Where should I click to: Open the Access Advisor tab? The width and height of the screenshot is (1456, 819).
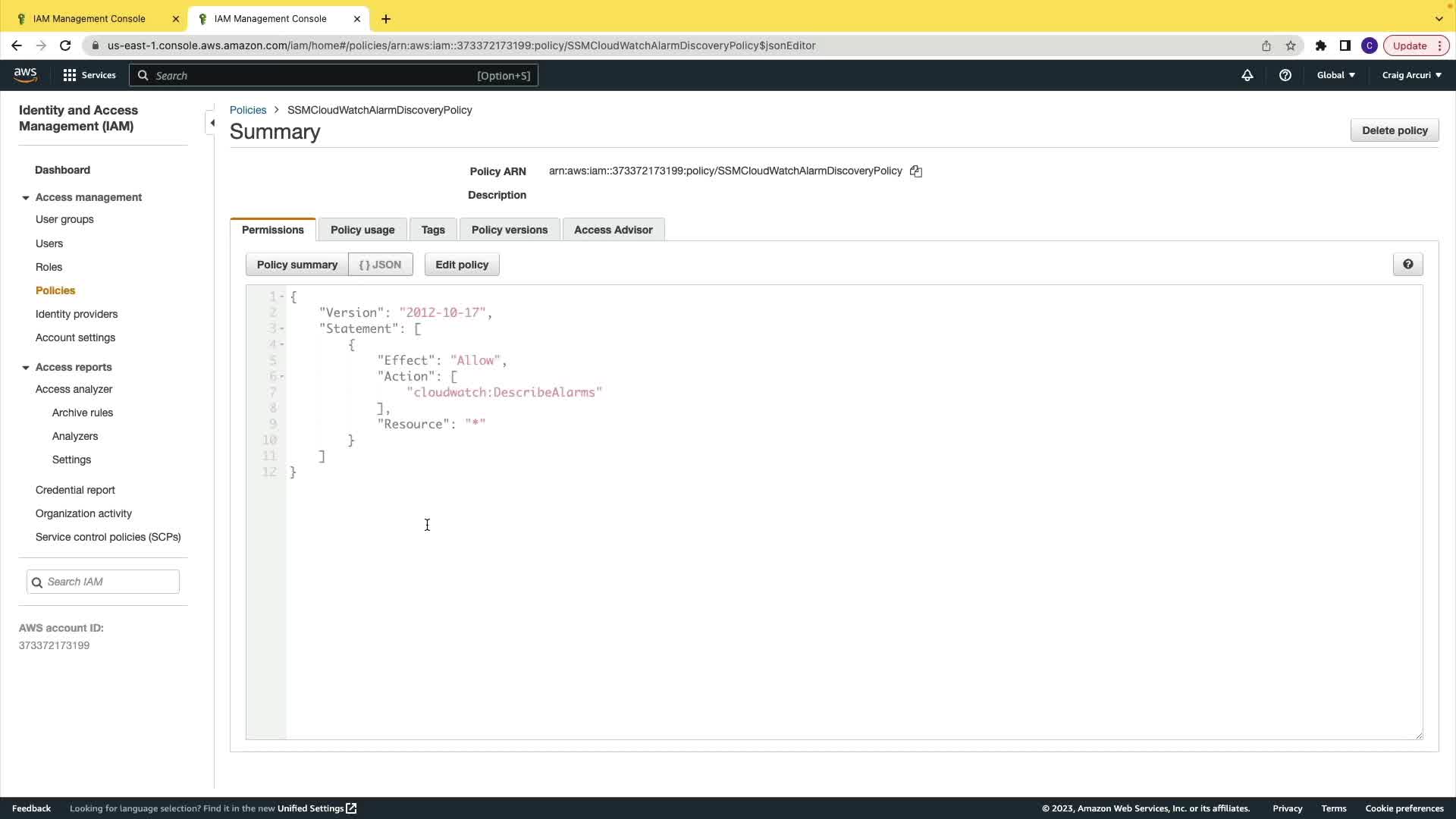613,230
